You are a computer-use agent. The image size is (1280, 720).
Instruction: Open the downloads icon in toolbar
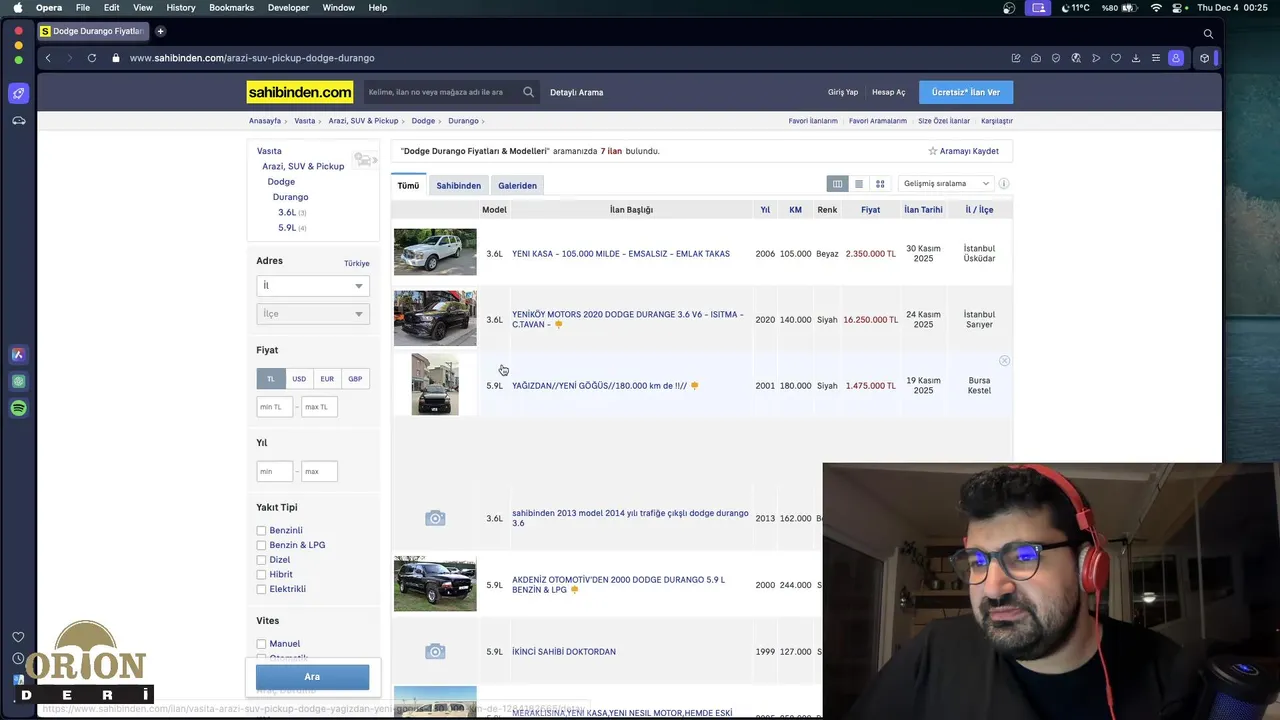point(1136,58)
